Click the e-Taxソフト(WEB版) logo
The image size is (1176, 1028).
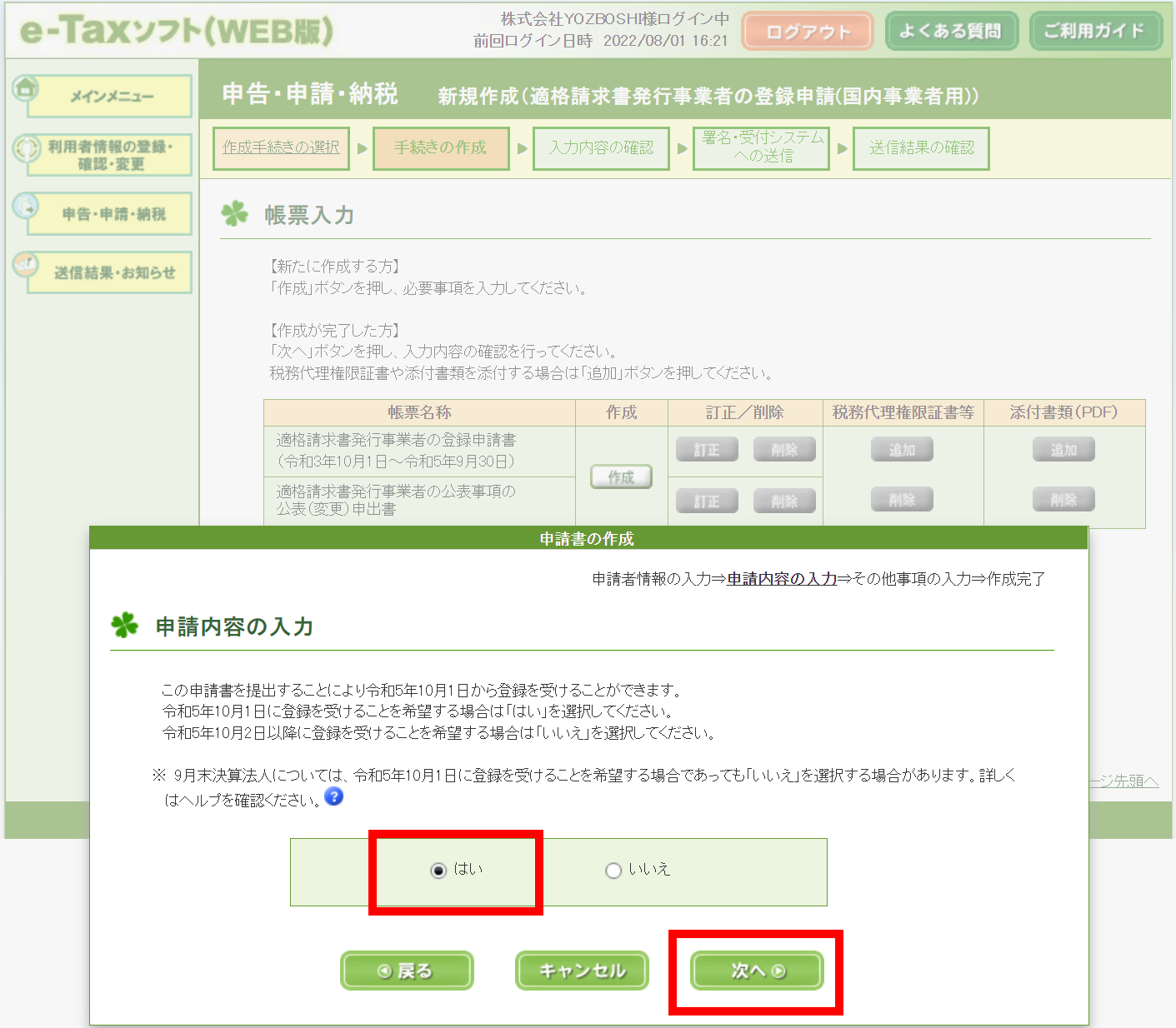[x=176, y=31]
